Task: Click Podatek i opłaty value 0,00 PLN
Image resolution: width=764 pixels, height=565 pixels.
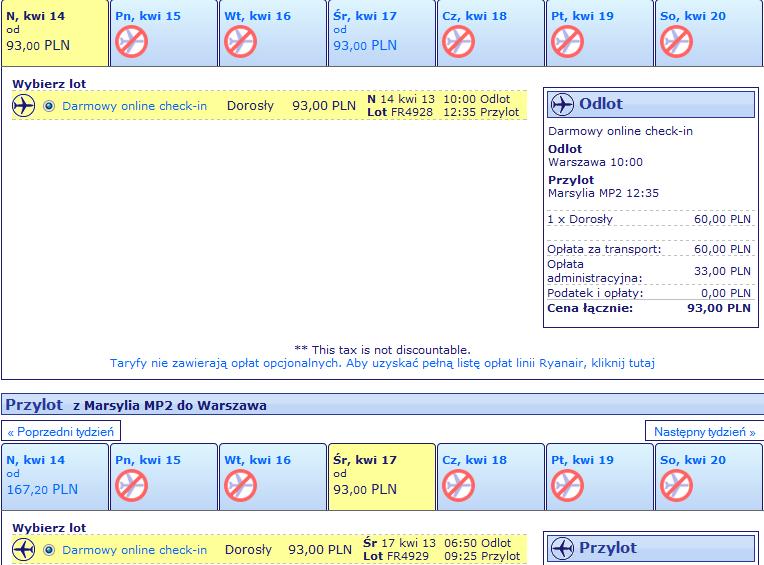Action: (x=726, y=293)
